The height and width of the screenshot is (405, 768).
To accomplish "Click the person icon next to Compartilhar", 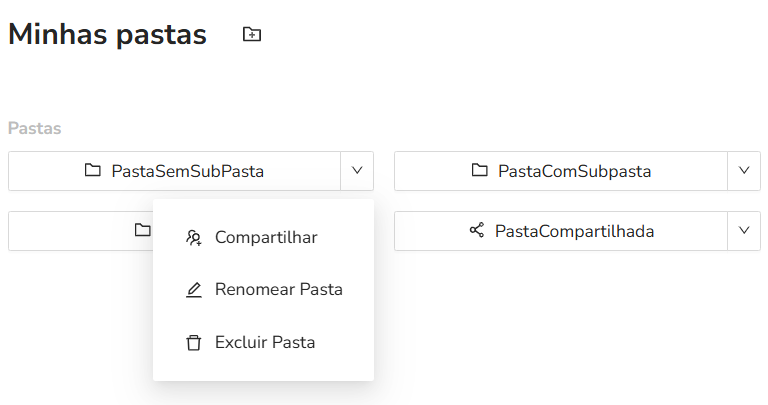I will click(x=194, y=238).
